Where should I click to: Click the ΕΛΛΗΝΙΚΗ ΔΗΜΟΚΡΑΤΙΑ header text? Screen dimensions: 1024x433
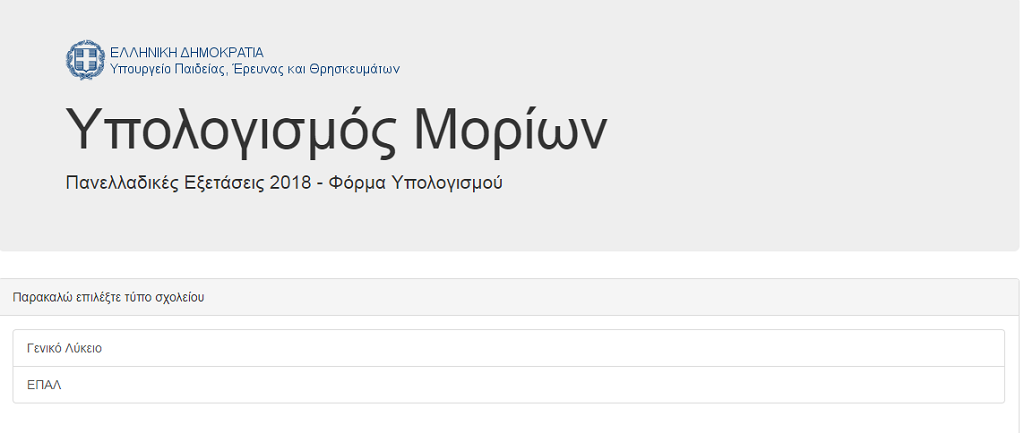pyautogui.click(x=187, y=52)
